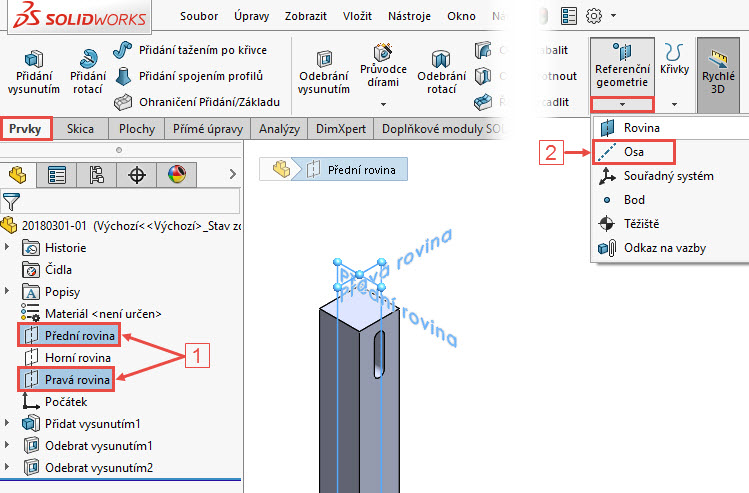The width and height of the screenshot is (749, 493).
Task: Open the Vložit menu
Action: point(357,16)
